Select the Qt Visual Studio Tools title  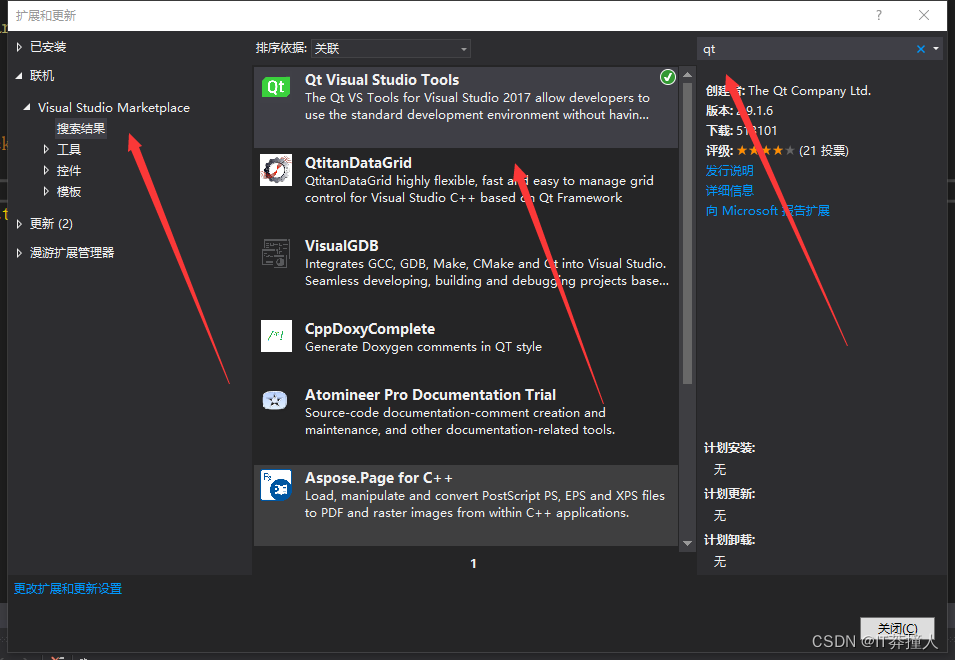pos(382,80)
